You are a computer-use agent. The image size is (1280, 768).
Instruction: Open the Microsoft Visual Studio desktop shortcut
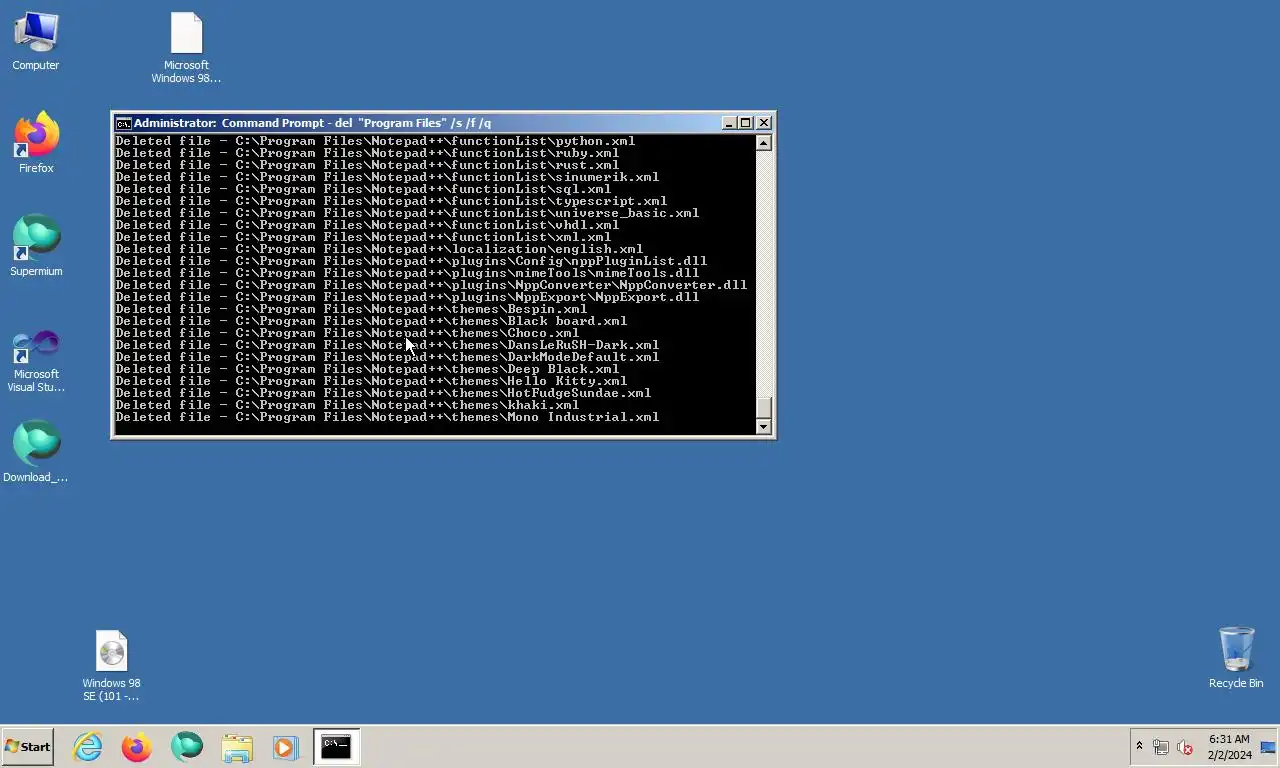(36, 360)
